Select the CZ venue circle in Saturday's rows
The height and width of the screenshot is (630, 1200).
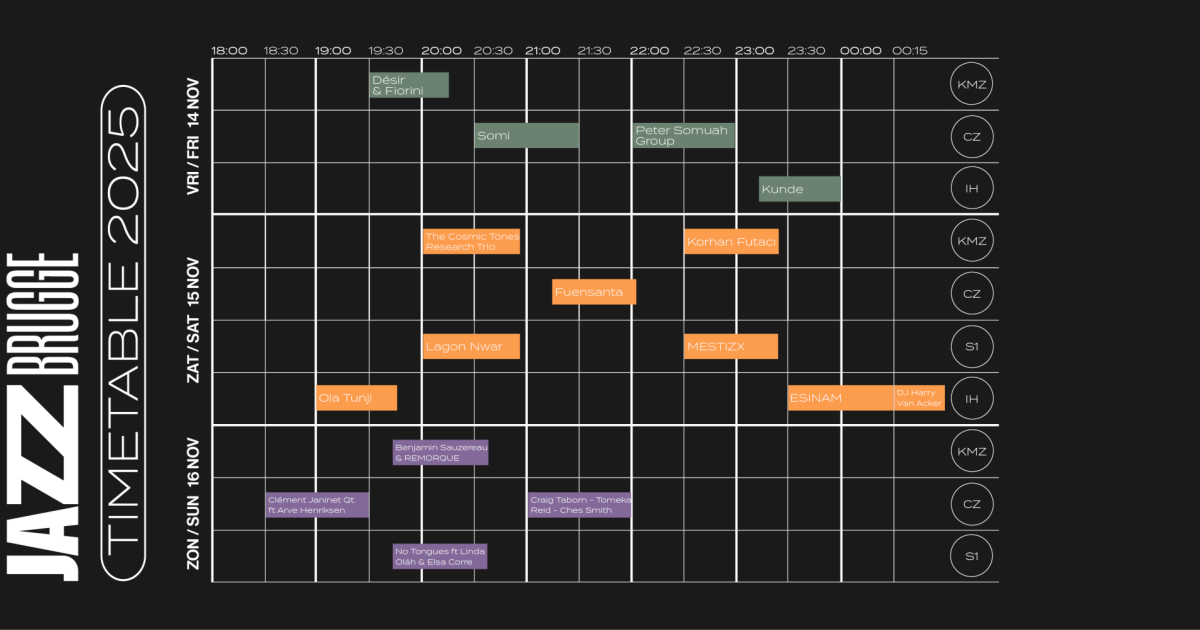coord(971,294)
